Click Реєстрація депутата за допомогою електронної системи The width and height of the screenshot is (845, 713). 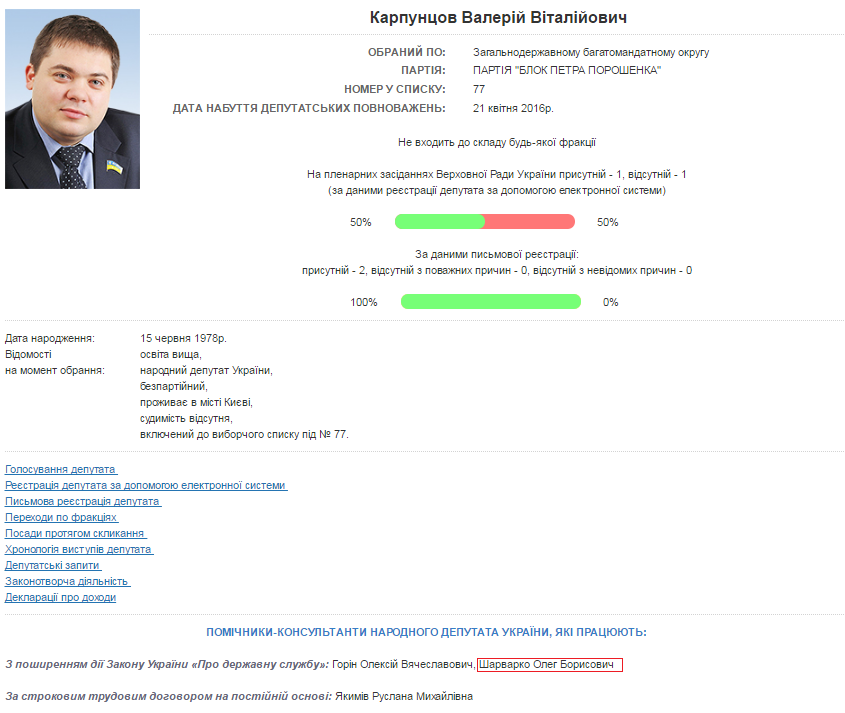146,485
